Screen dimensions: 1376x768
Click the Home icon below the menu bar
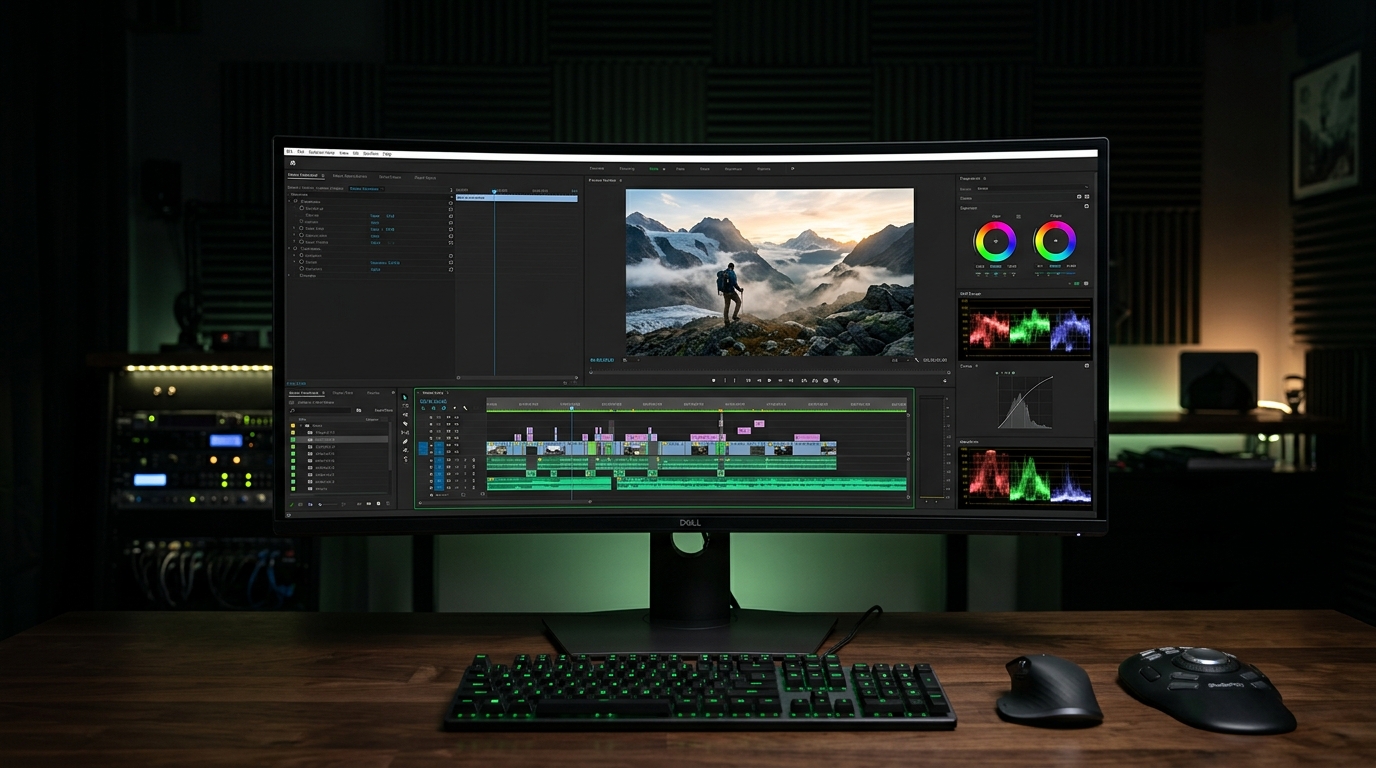pyautogui.click(x=293, y=162)
